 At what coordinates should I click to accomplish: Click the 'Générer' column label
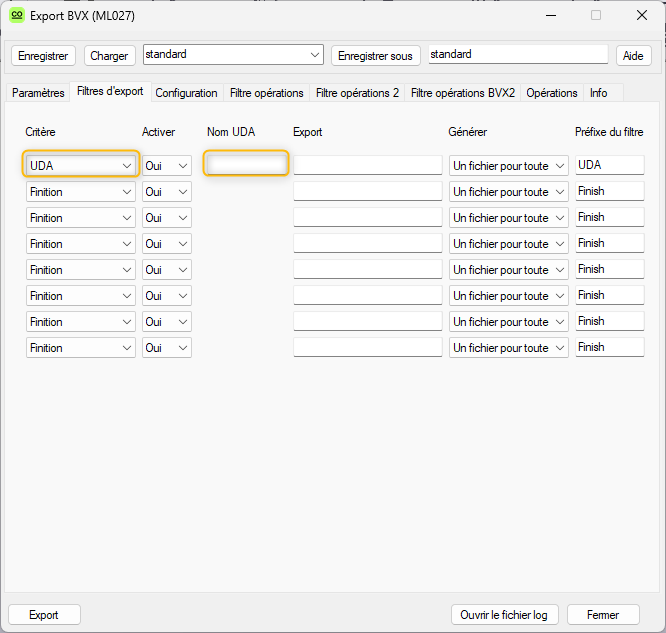pos(468,132)
